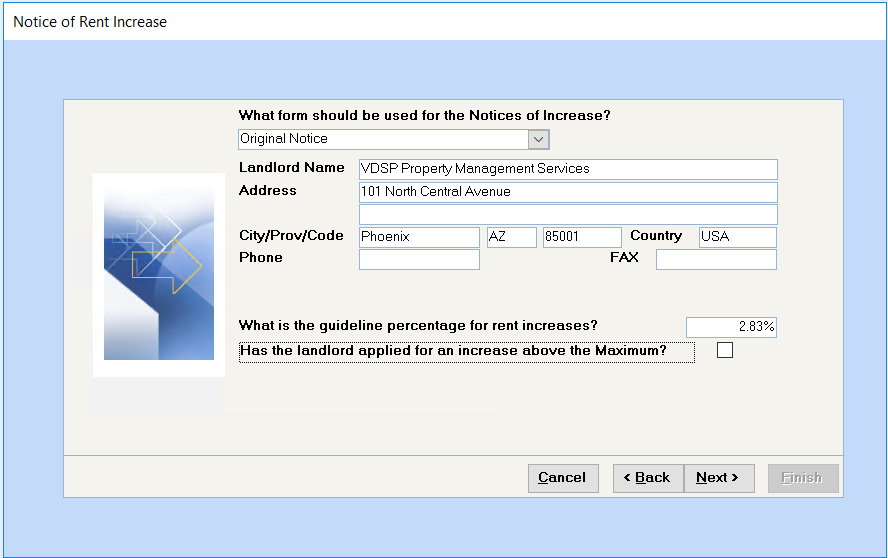Click the empty FAX input field

click(x=716, y=259)
